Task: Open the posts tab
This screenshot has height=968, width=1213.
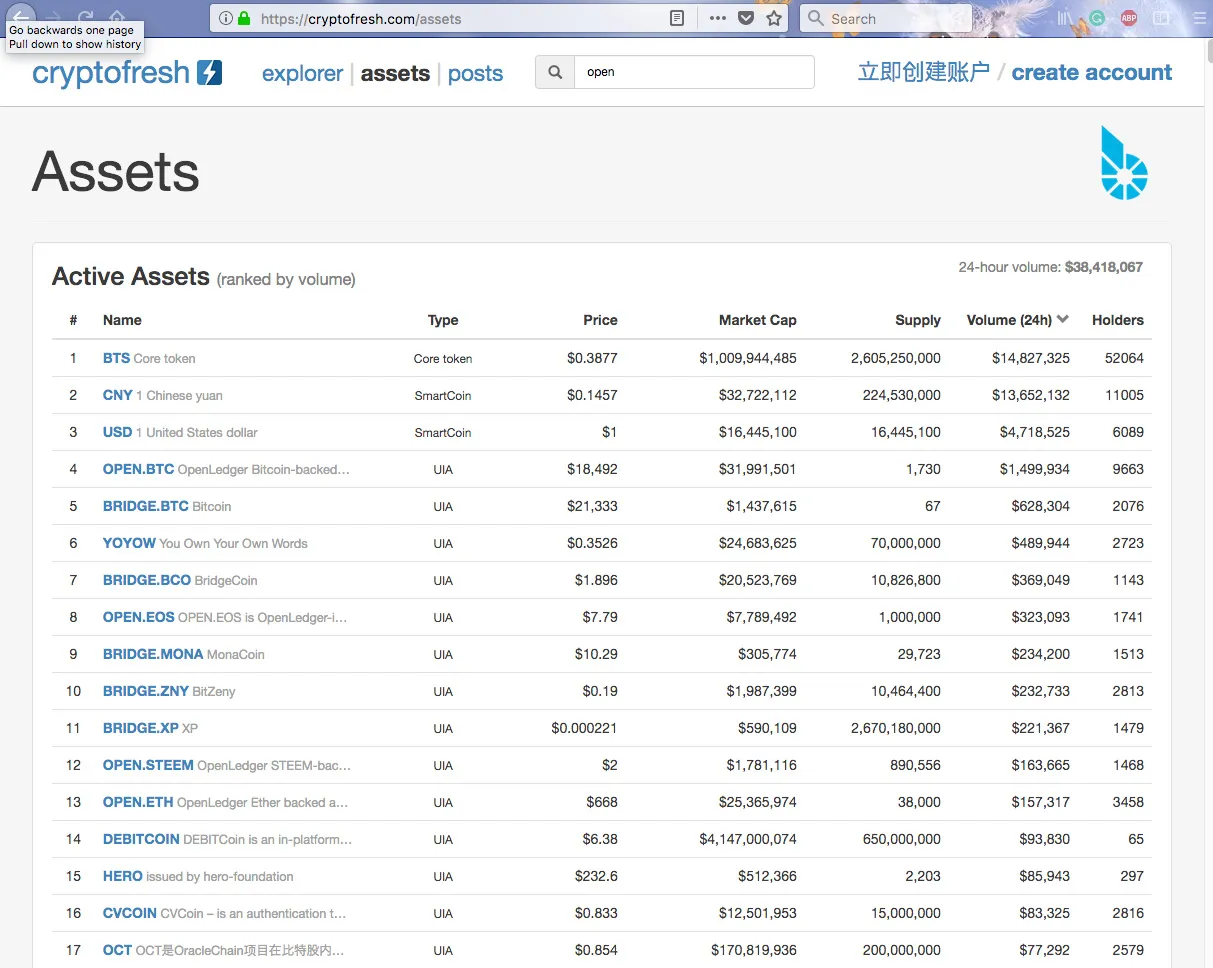Action: (475, 73)
